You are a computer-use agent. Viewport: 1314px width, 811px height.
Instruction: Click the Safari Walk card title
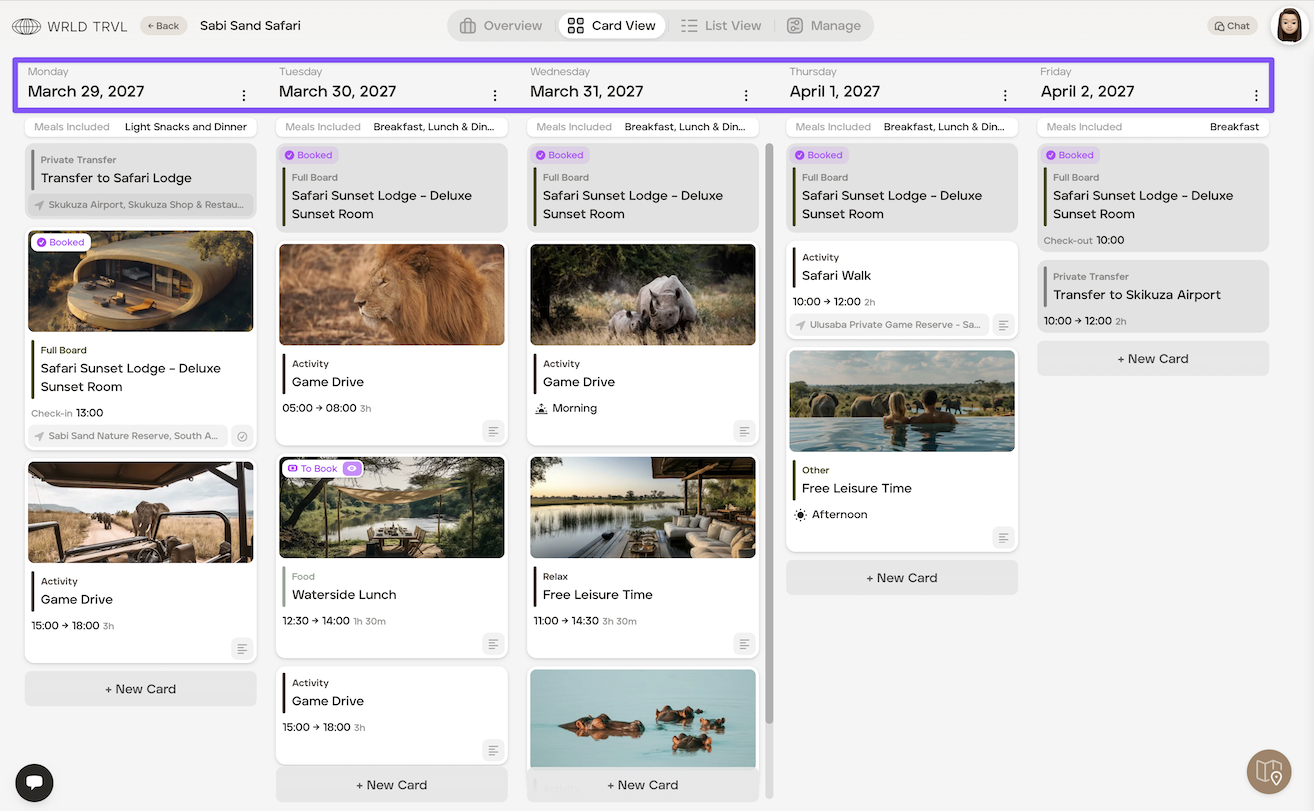coord(836,276)
